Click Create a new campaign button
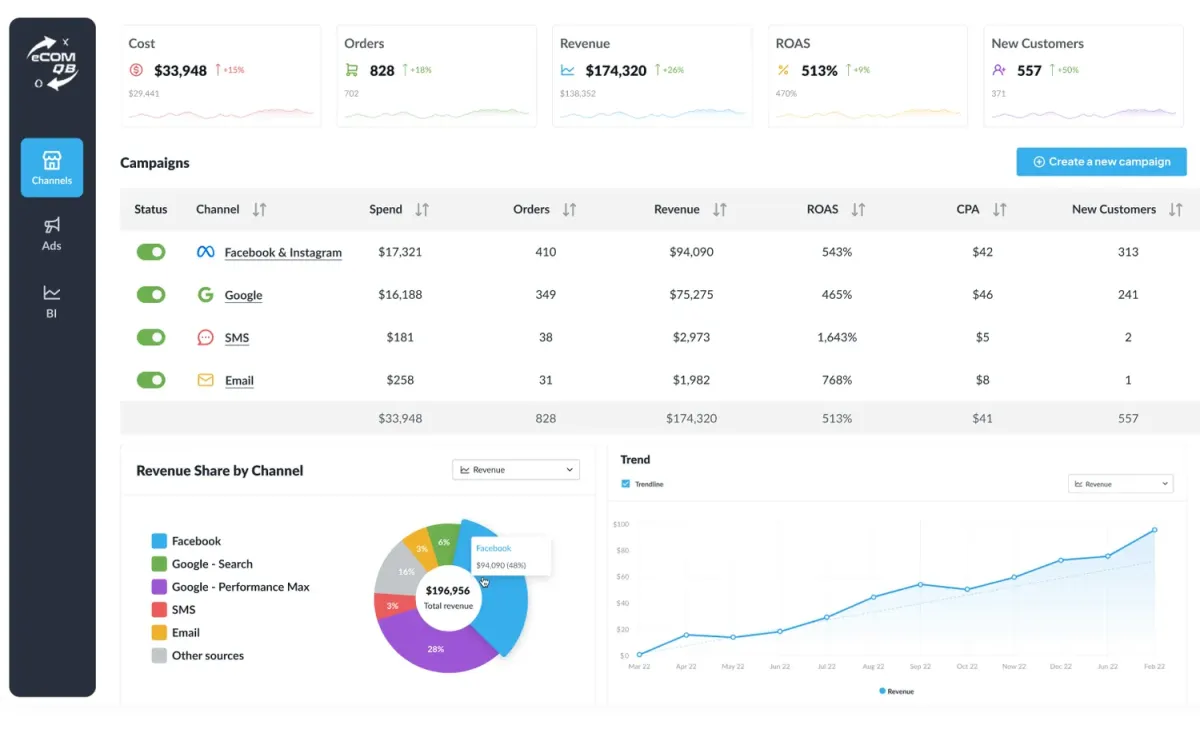Viewport: 1200px width, 737px height. tap(1102, 162)
